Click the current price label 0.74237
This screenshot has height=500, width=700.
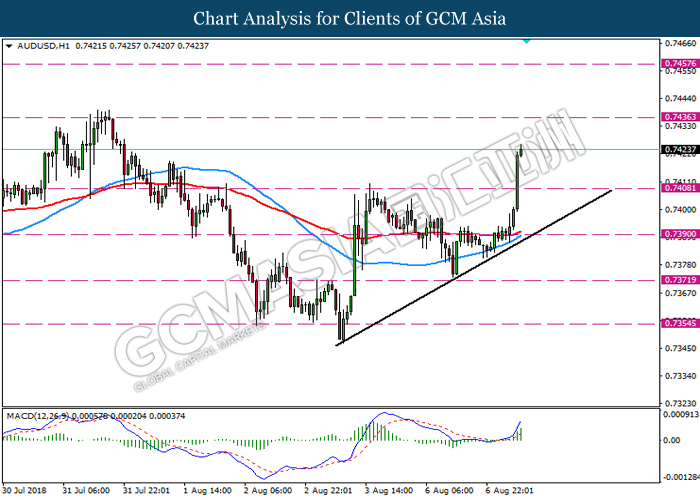coord(680,150)
